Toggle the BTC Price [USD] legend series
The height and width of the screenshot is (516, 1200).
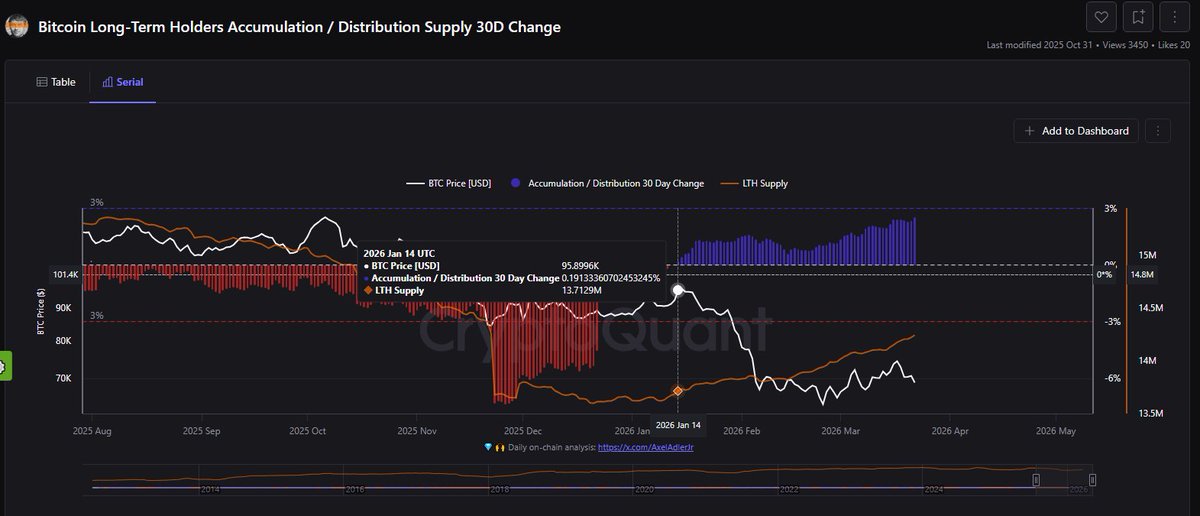coord(448,184)
